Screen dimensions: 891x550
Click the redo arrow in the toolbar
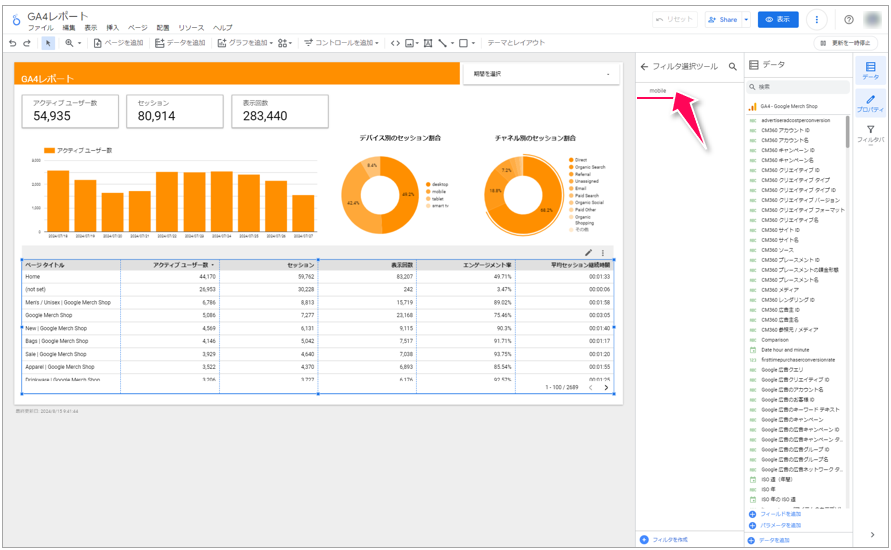(x=27, y=43)
